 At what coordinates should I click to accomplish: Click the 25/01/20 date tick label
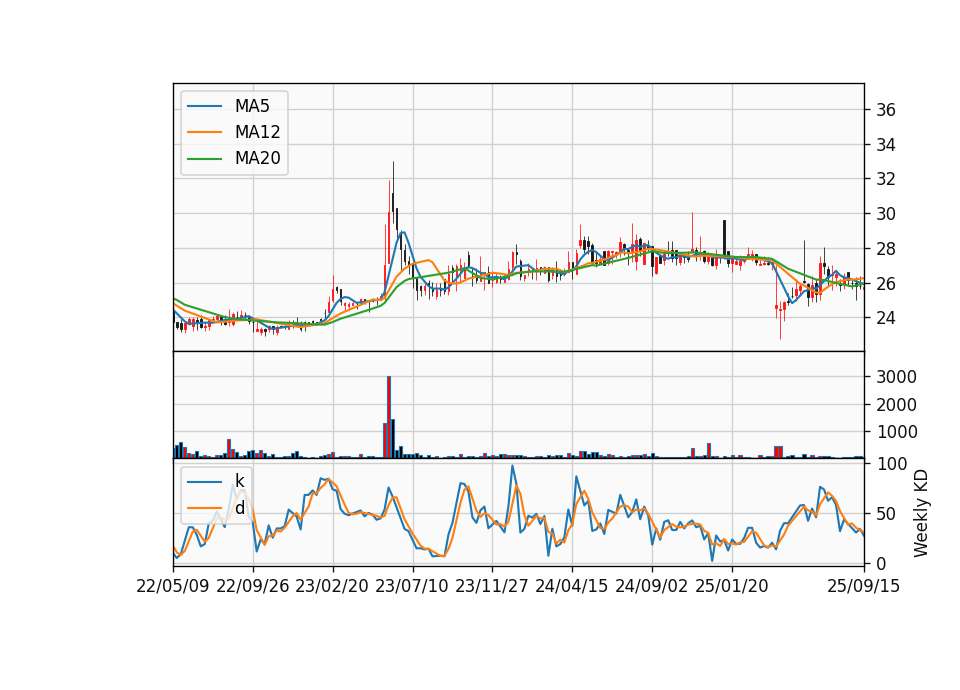click(x=732, y=586)
